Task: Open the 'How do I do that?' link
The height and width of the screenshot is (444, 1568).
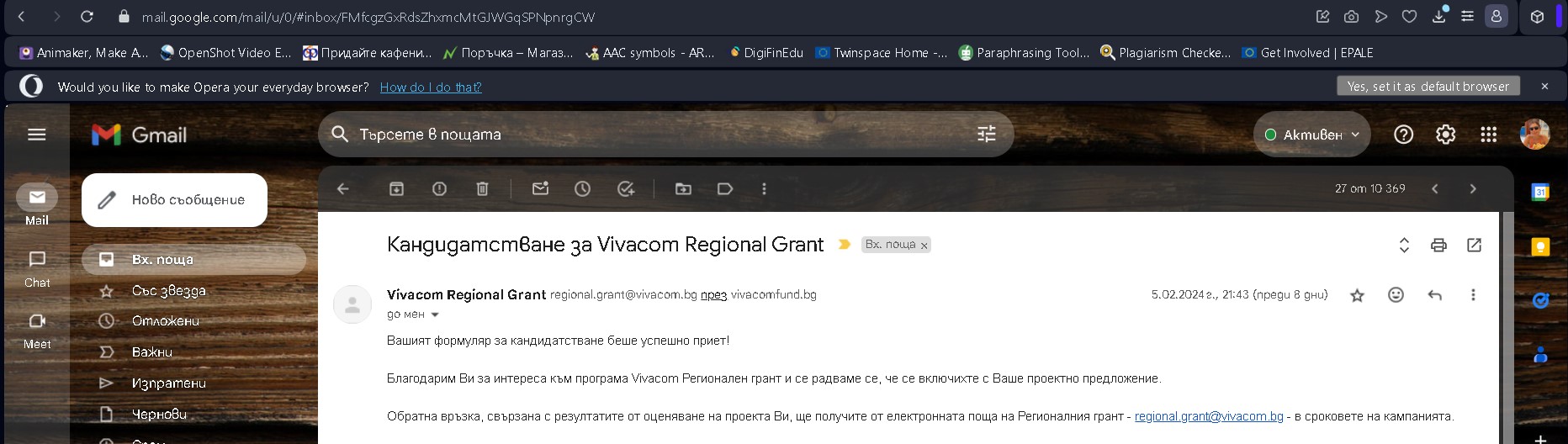Action: point(431,87)
